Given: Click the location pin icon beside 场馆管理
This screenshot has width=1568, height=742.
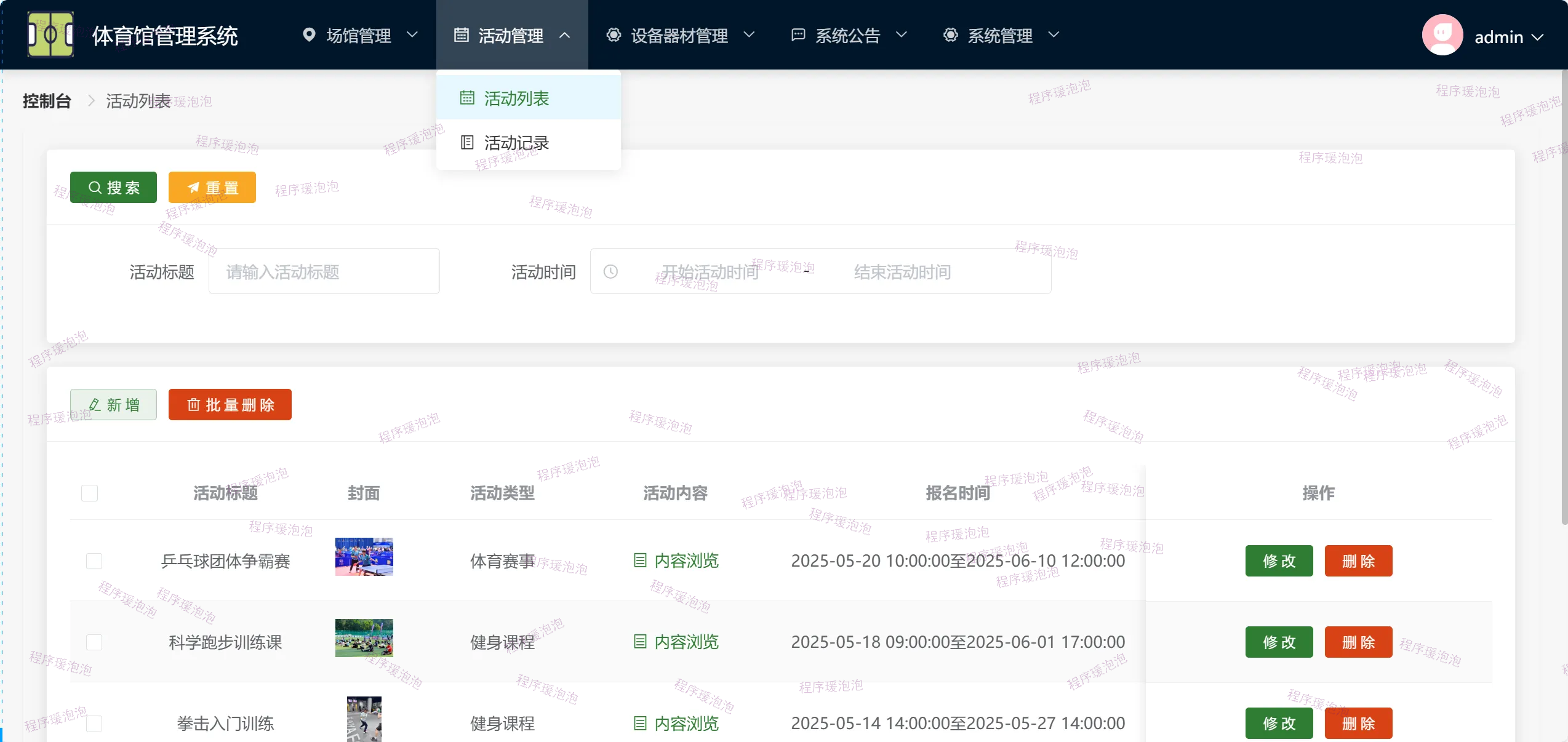Looking at the screenshot, I should pos(309,34).
